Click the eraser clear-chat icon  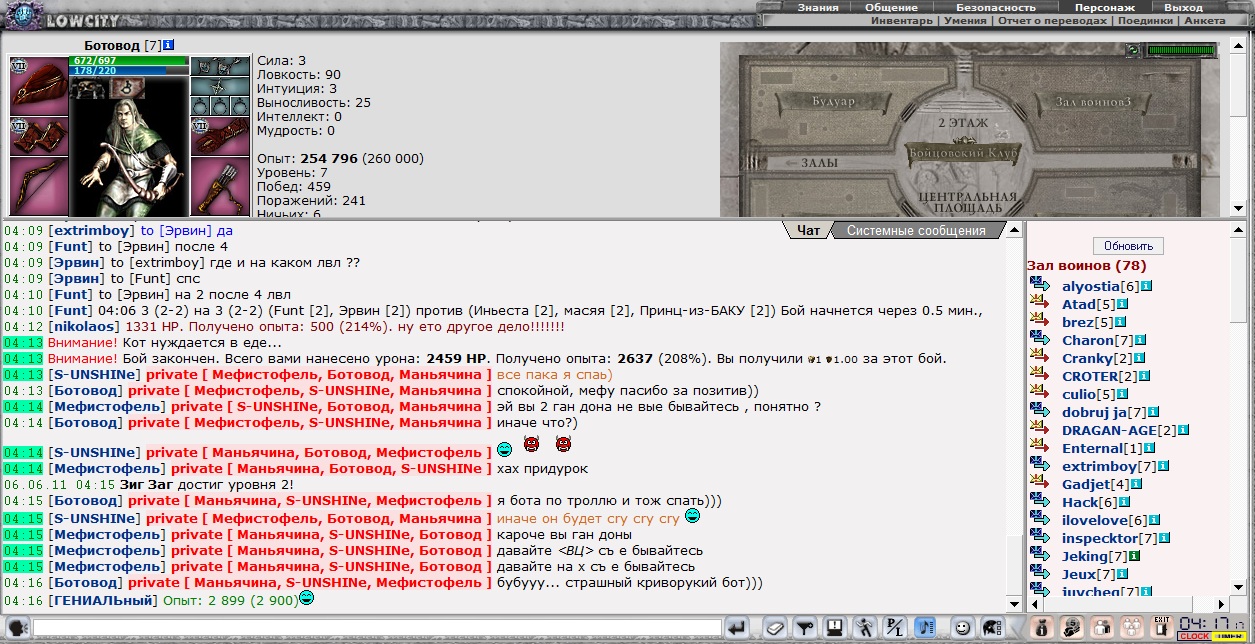(x=777, y=628)
